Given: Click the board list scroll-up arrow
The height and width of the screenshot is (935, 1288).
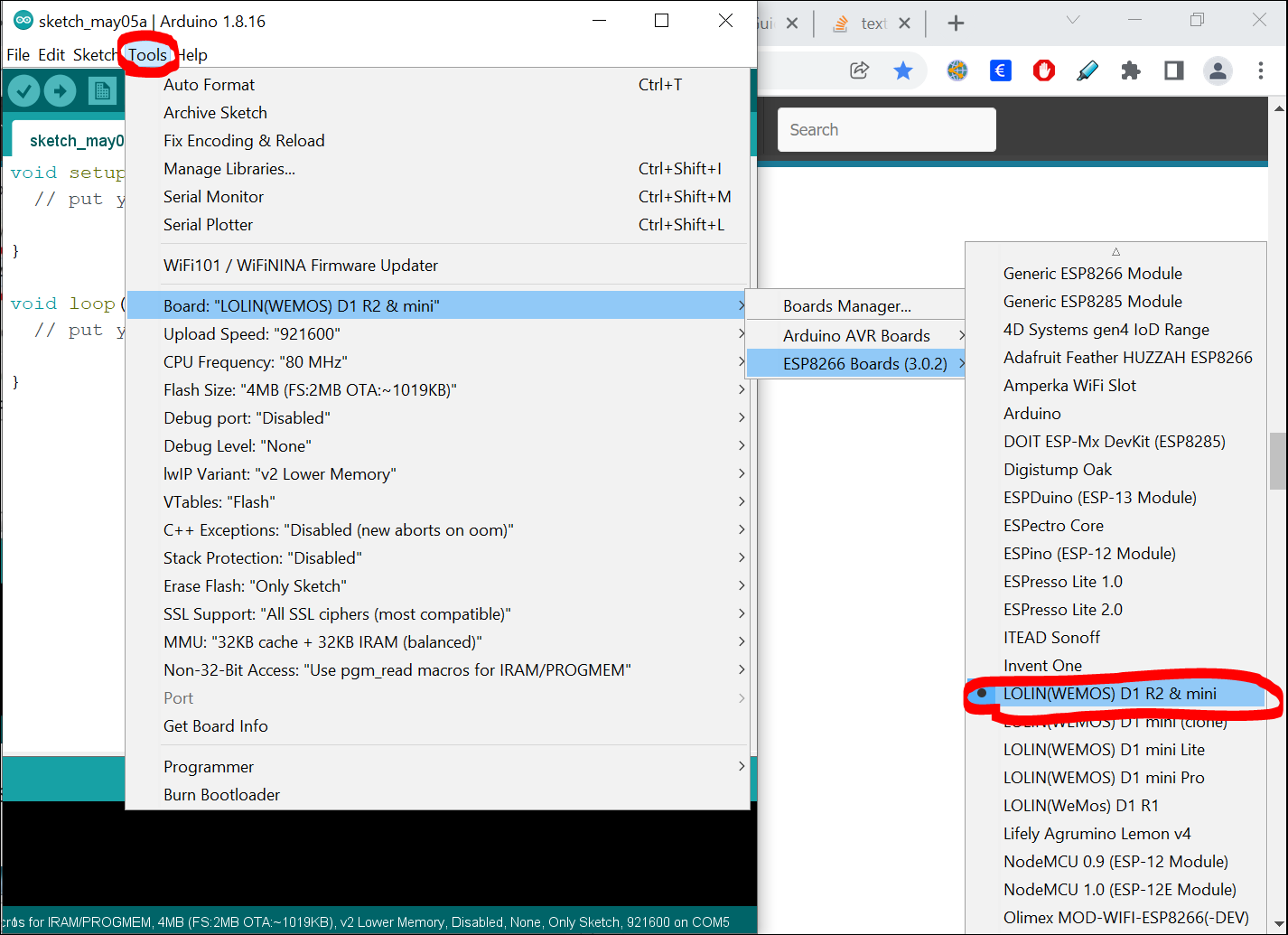Looking at the screenshot, I should 1116,251.
